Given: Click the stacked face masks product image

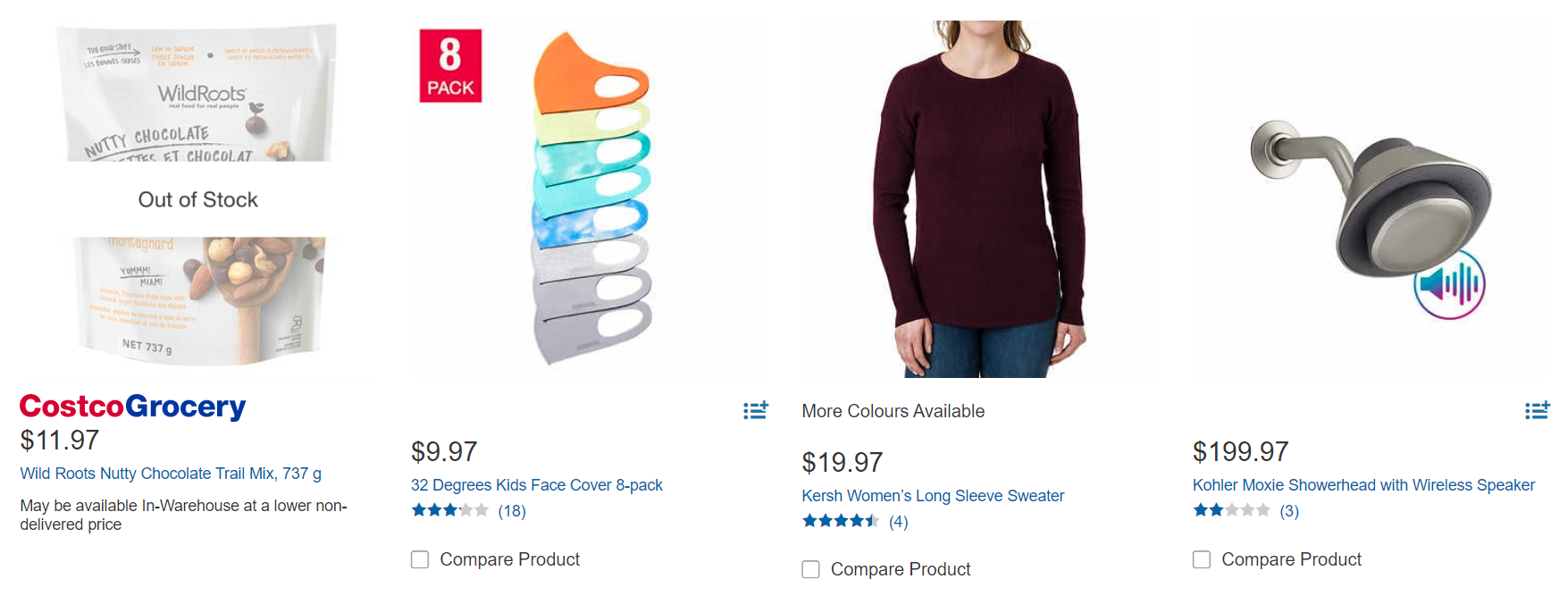Looking at the screenshot, I should [x=591, y=198].
